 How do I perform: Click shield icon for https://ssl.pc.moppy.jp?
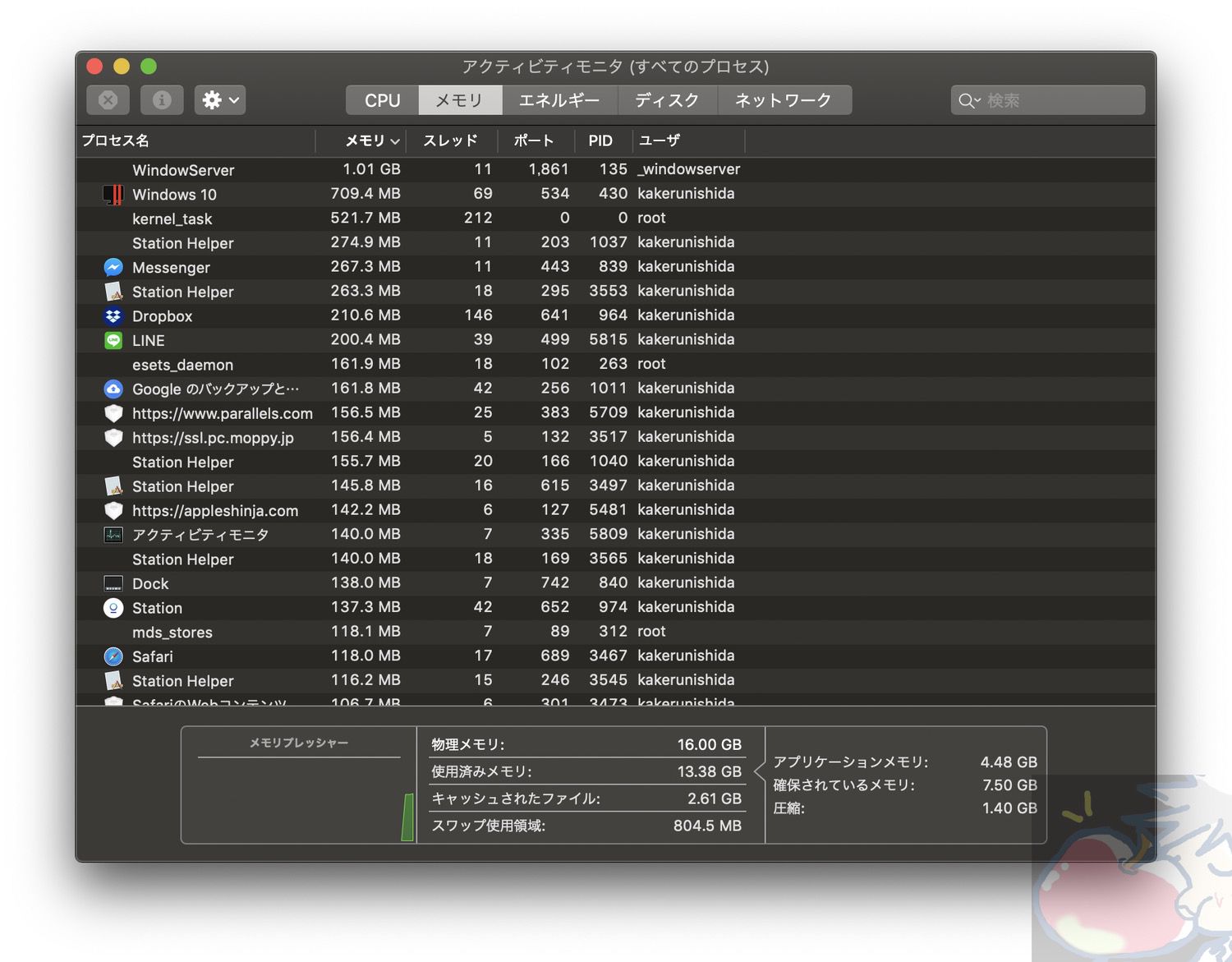[x=113, y=438]
